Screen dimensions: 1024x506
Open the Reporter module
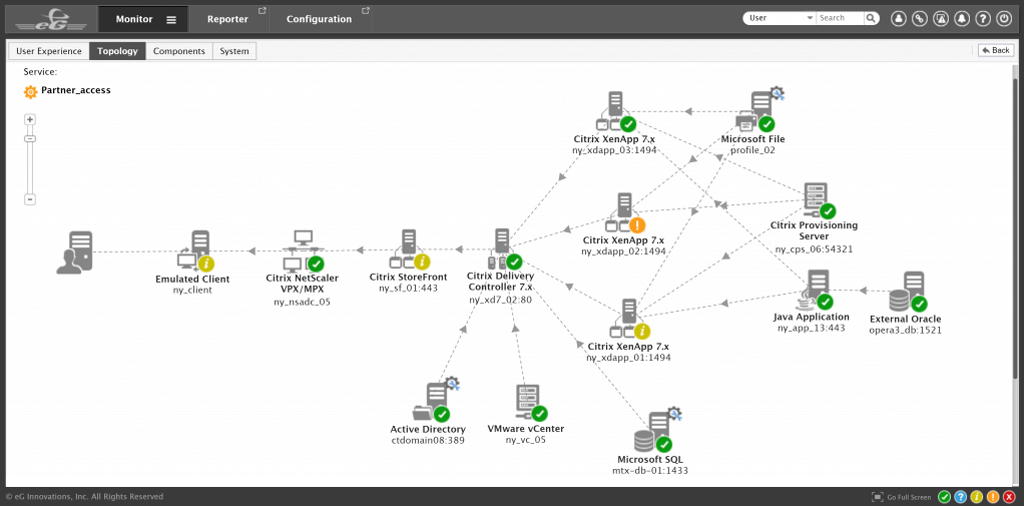[228, 19]
